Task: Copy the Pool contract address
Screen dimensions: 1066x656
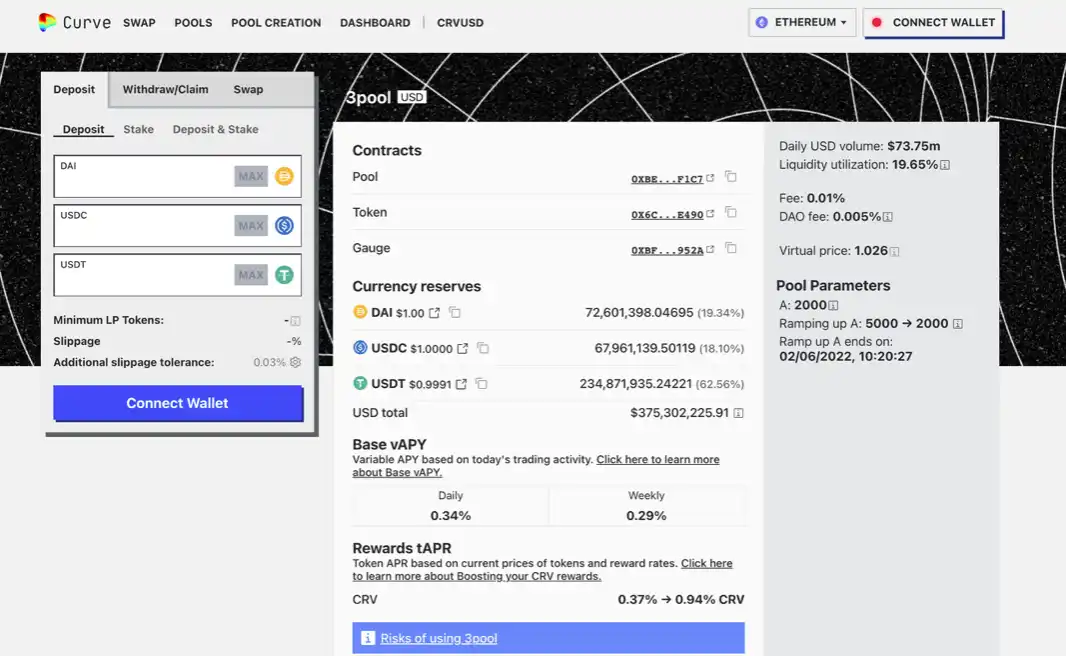Action: click(x=731, y=177)
